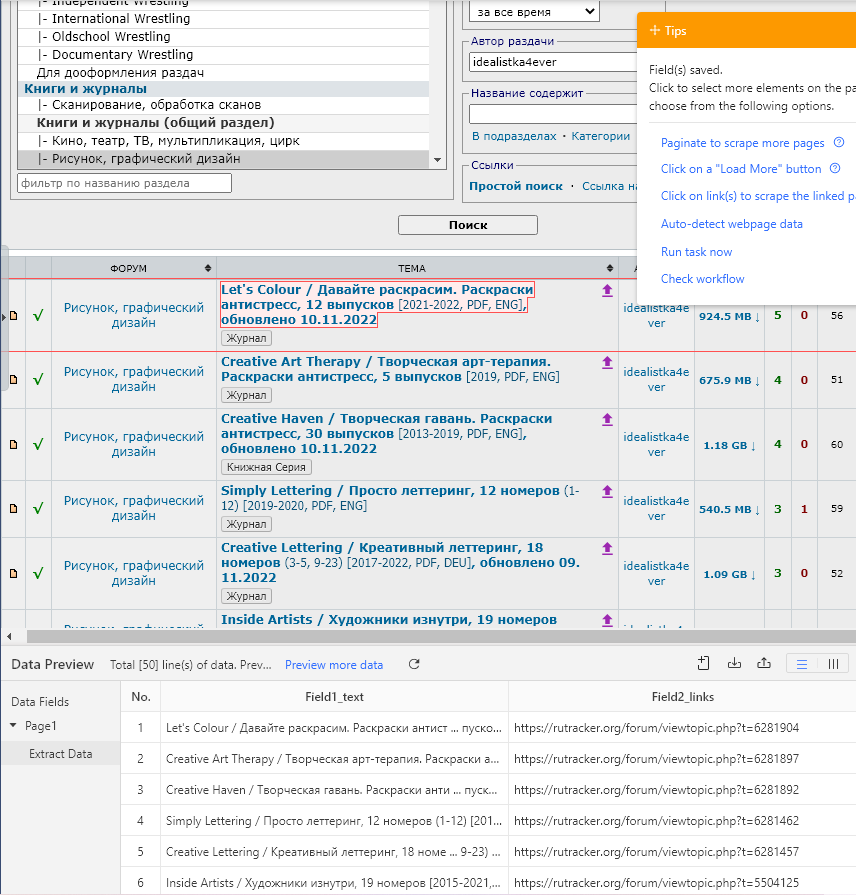Click the 924.5 MB download link
Image resolution: width=856 pixels, height=895 pixels.
coord(729,316)
